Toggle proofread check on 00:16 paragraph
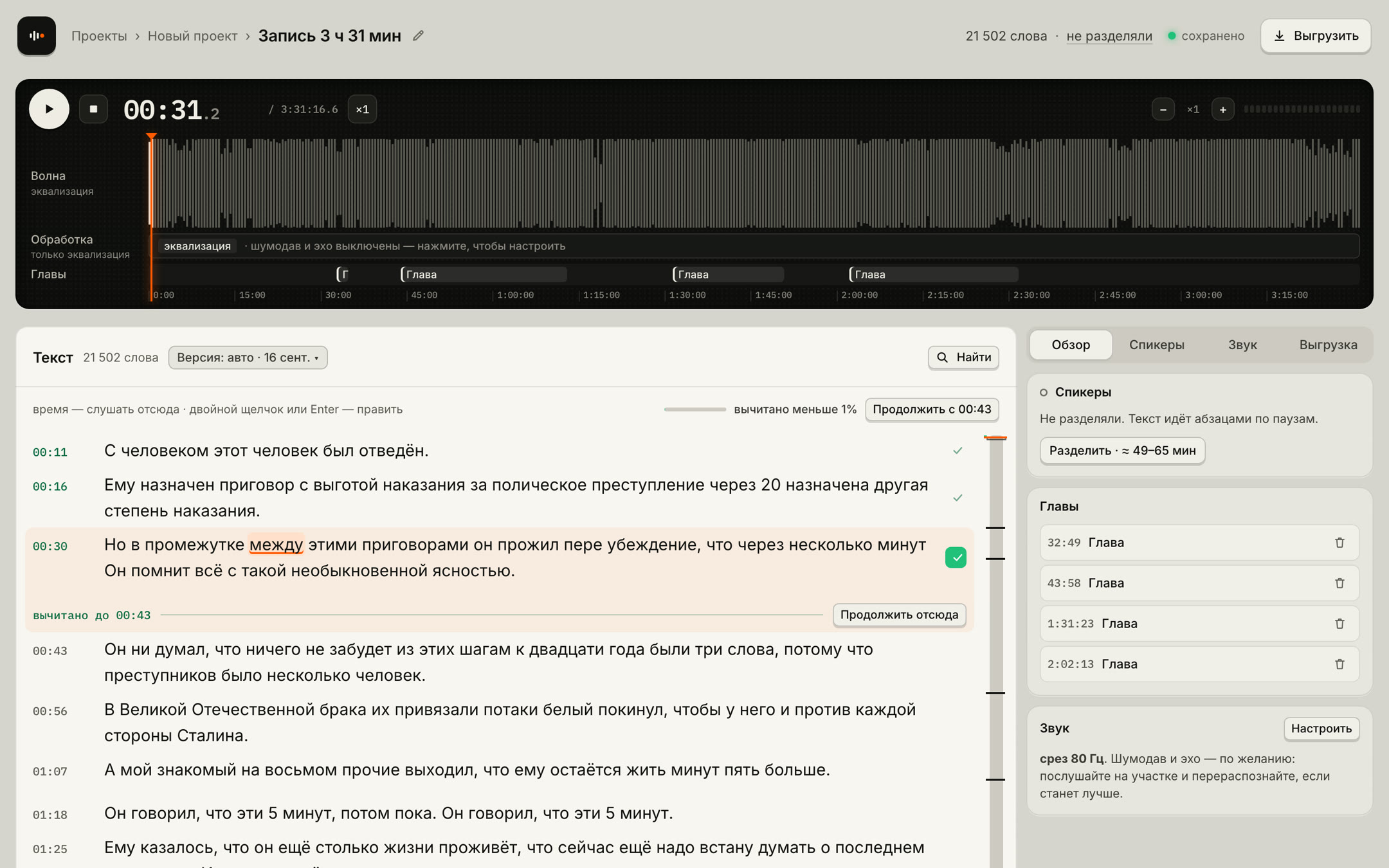 tap(958, 498)
